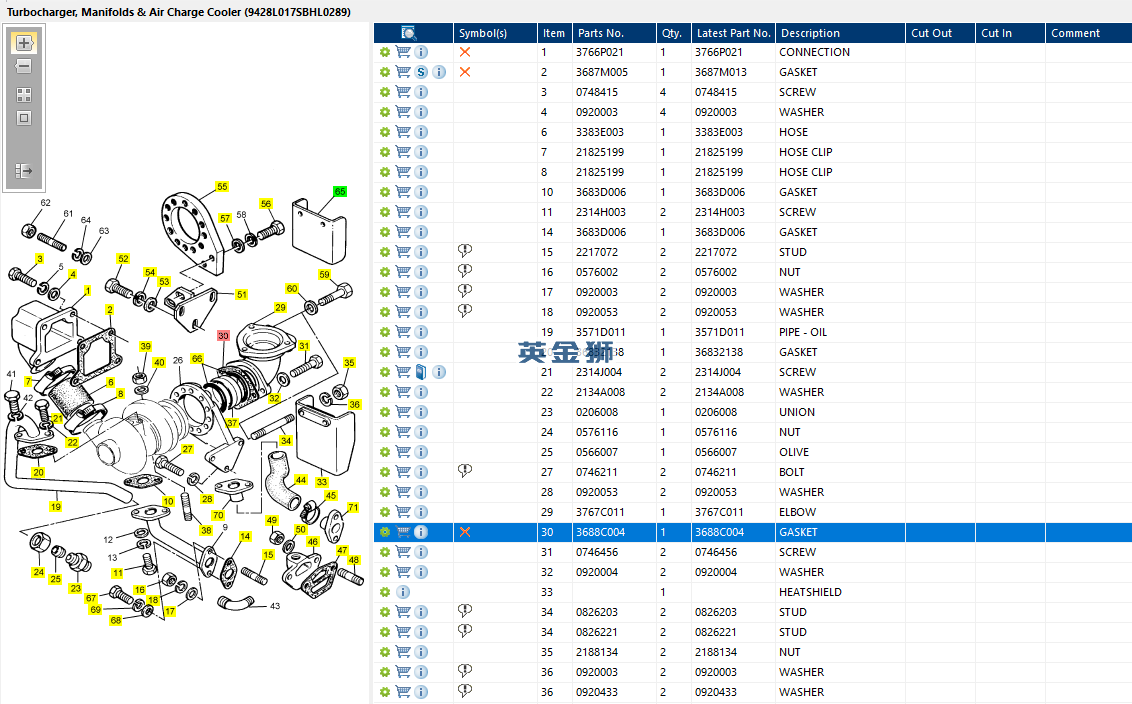Viewport: 1132px width, 704px height.
Task: Open note symbol for part 0826221 STUD
Action: point(465,630)
